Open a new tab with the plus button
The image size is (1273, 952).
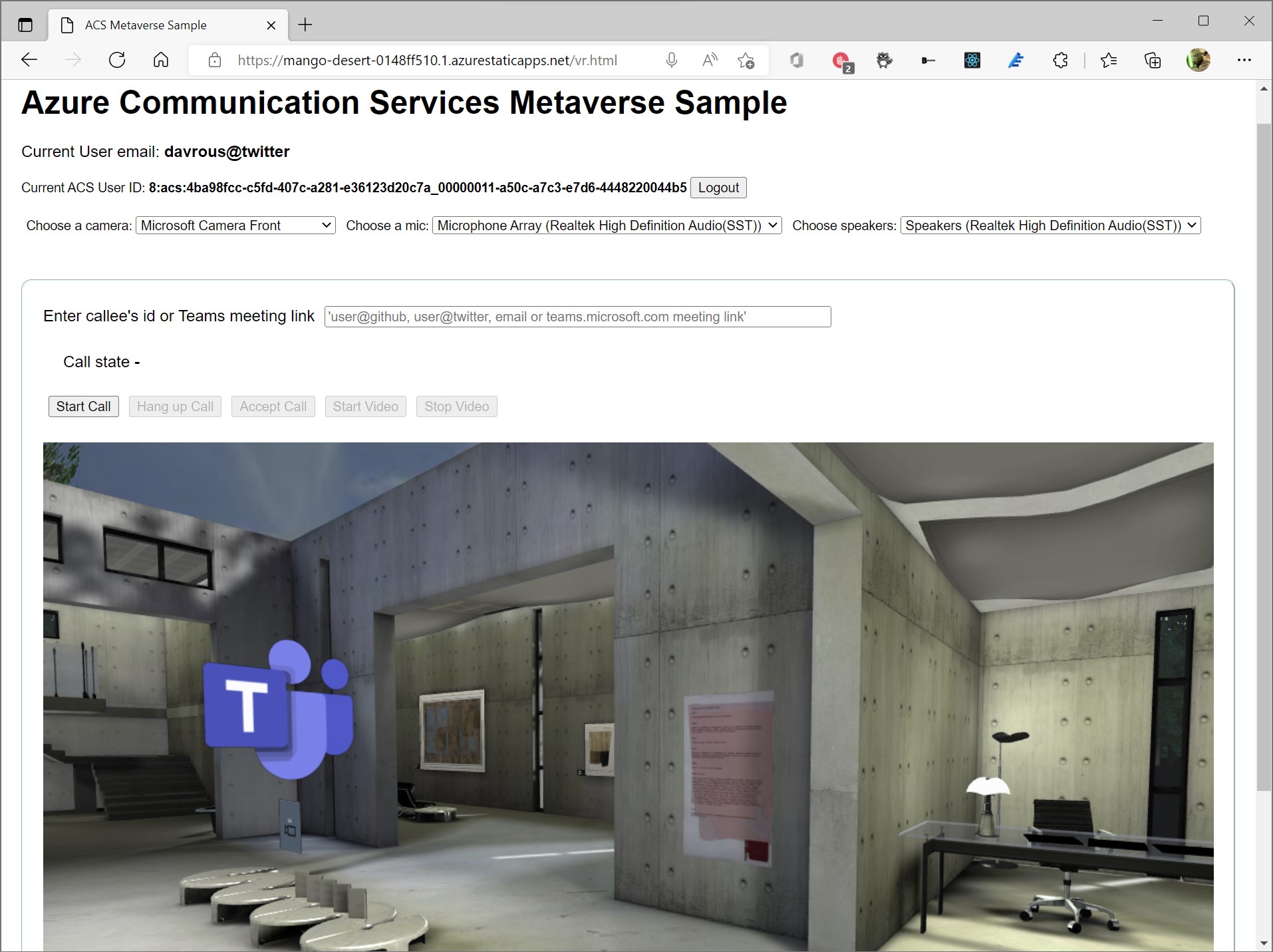click(305, 25)
